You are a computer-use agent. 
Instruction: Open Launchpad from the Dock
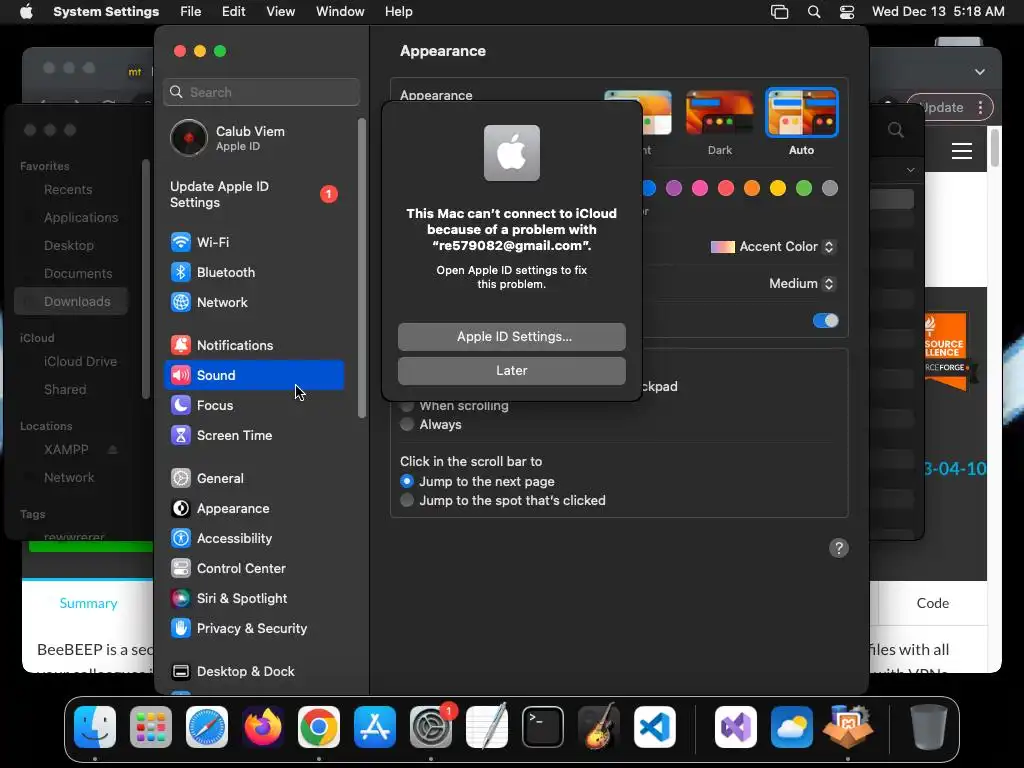pyautogui.click(x=151, y=727)
